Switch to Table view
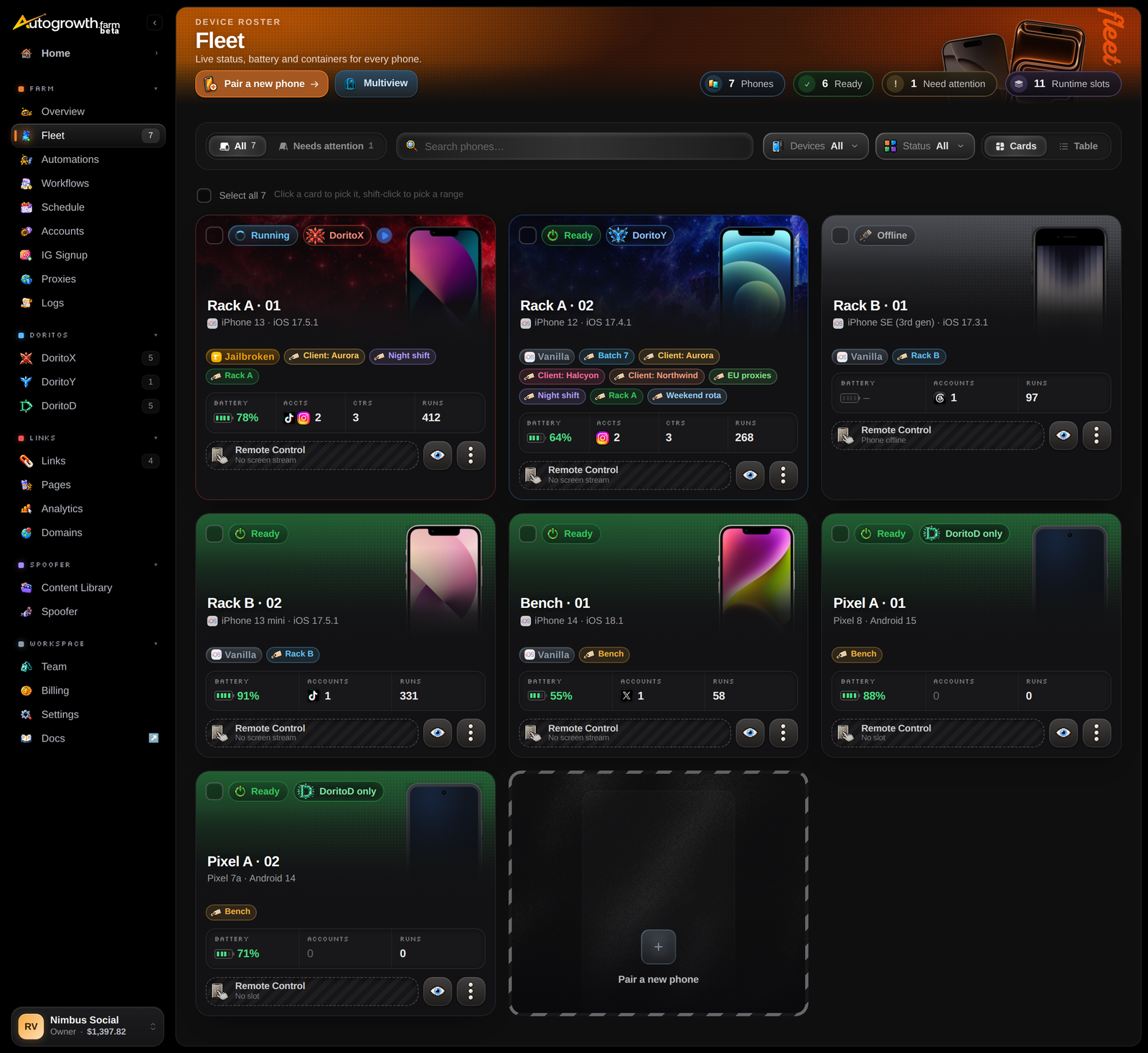The image size is (1148, 1053). [x=1078, y=146]
